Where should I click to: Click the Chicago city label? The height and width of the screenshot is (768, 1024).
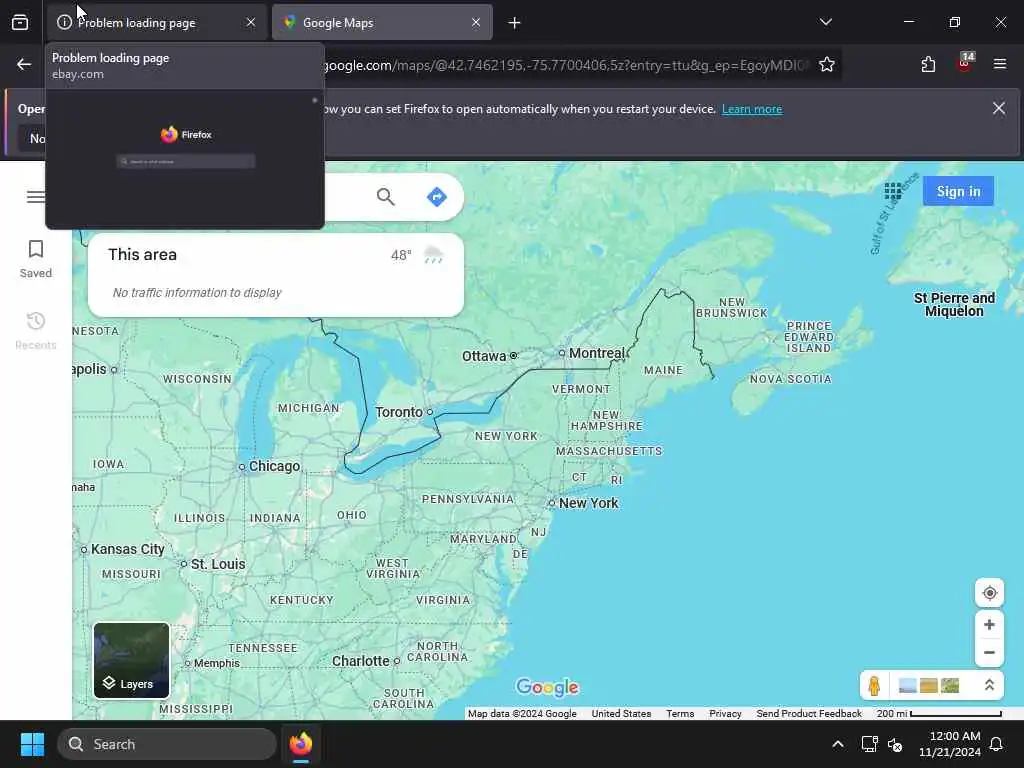click(x=274, y=466)
